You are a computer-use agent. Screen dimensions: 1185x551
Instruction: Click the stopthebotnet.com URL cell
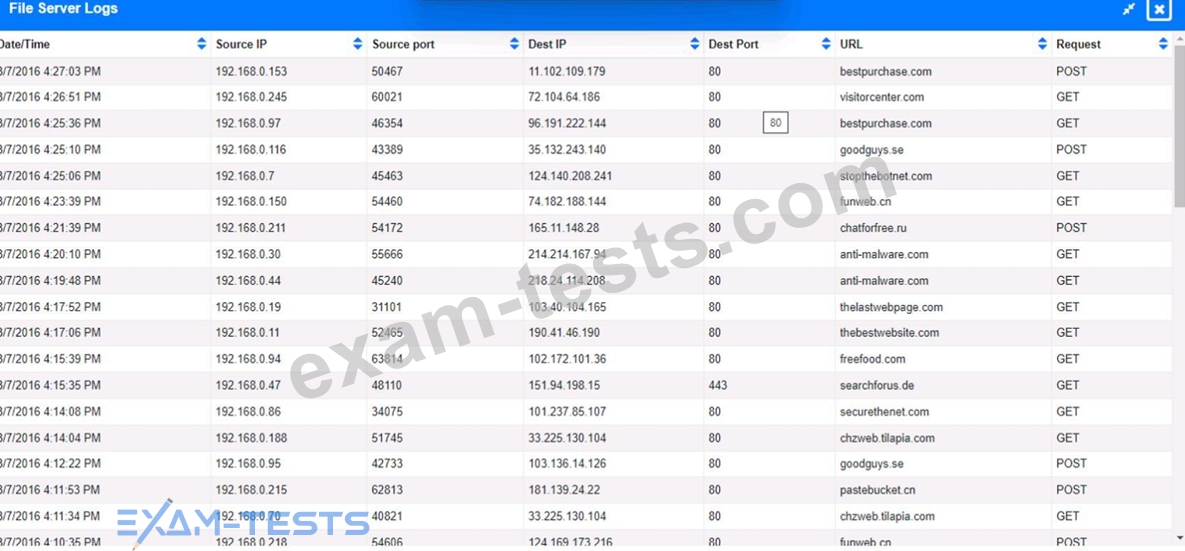tap(885, 176)
